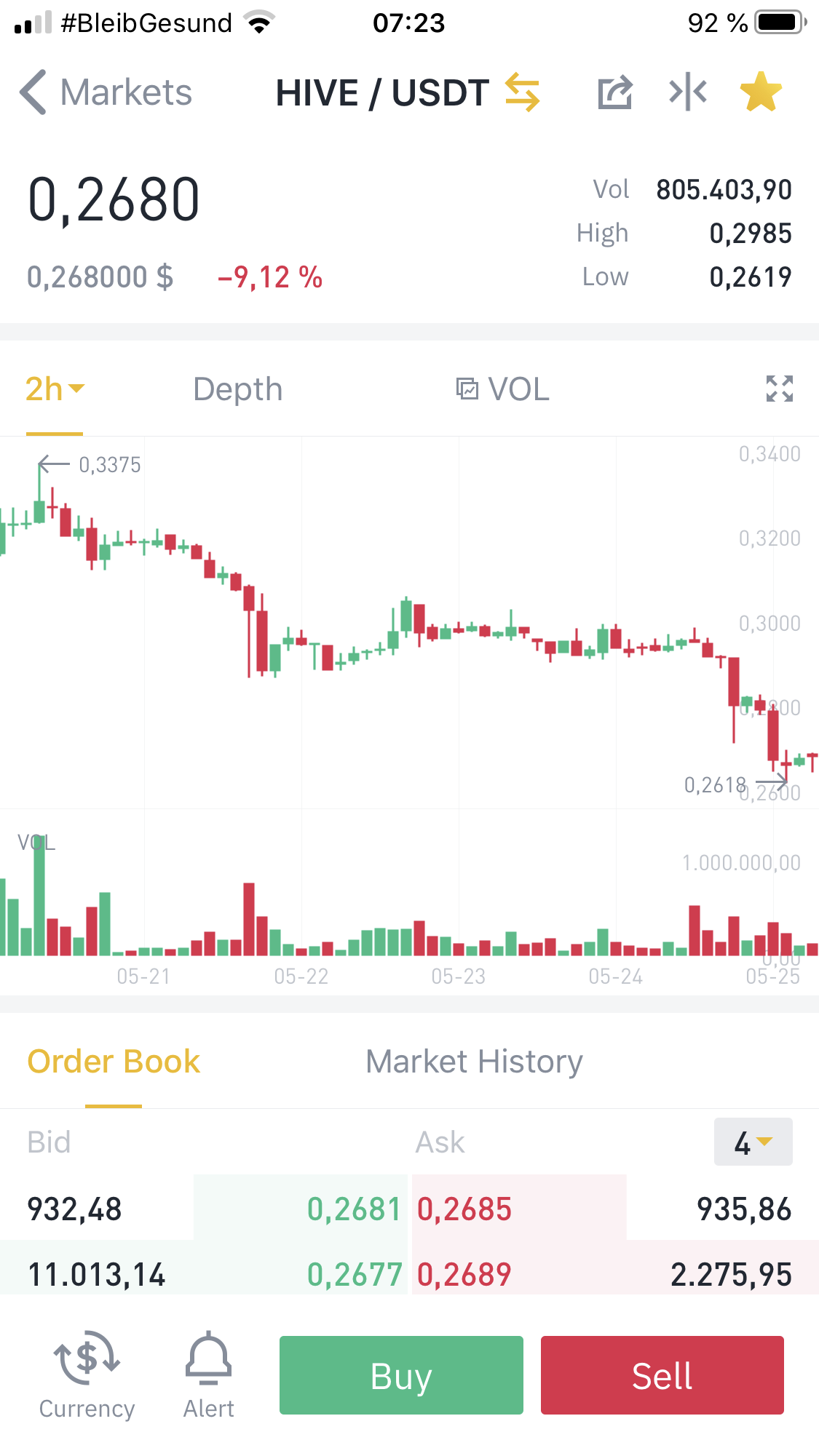The width and height of the screenshot is (819, 1456).
Task: Tap the compress chart arrows icon
Action: pos(688,92)
